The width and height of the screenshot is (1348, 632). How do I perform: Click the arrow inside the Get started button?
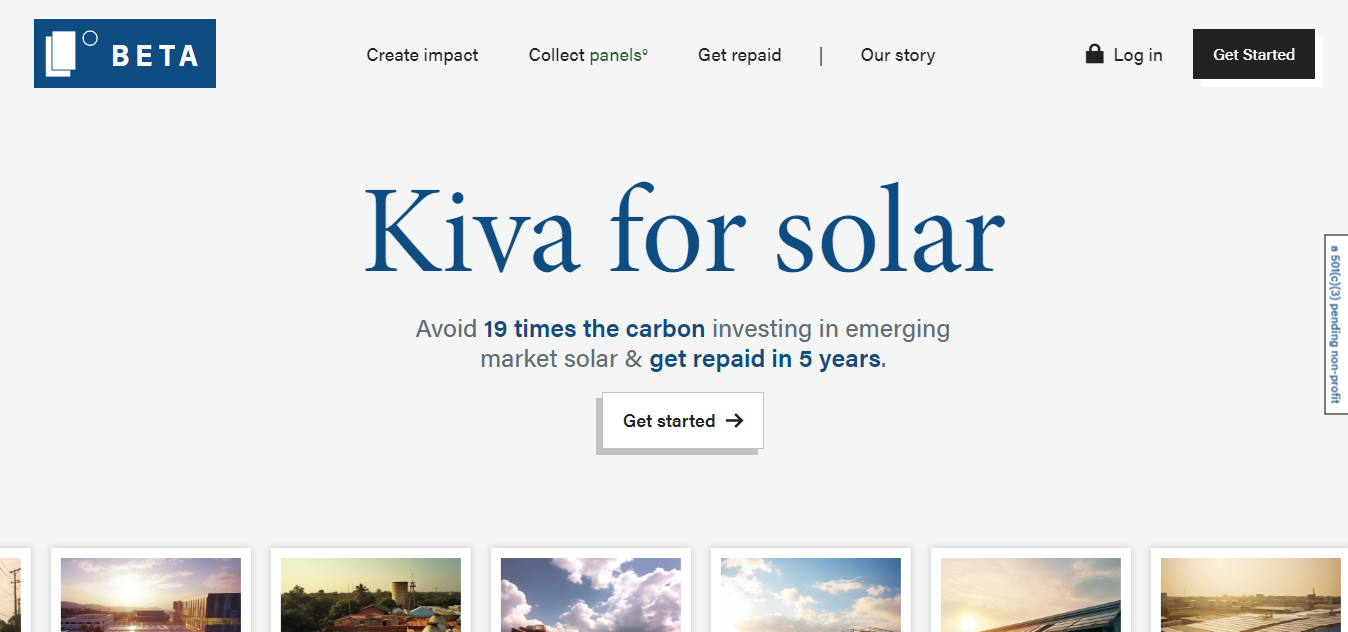[x=737, y=421]
